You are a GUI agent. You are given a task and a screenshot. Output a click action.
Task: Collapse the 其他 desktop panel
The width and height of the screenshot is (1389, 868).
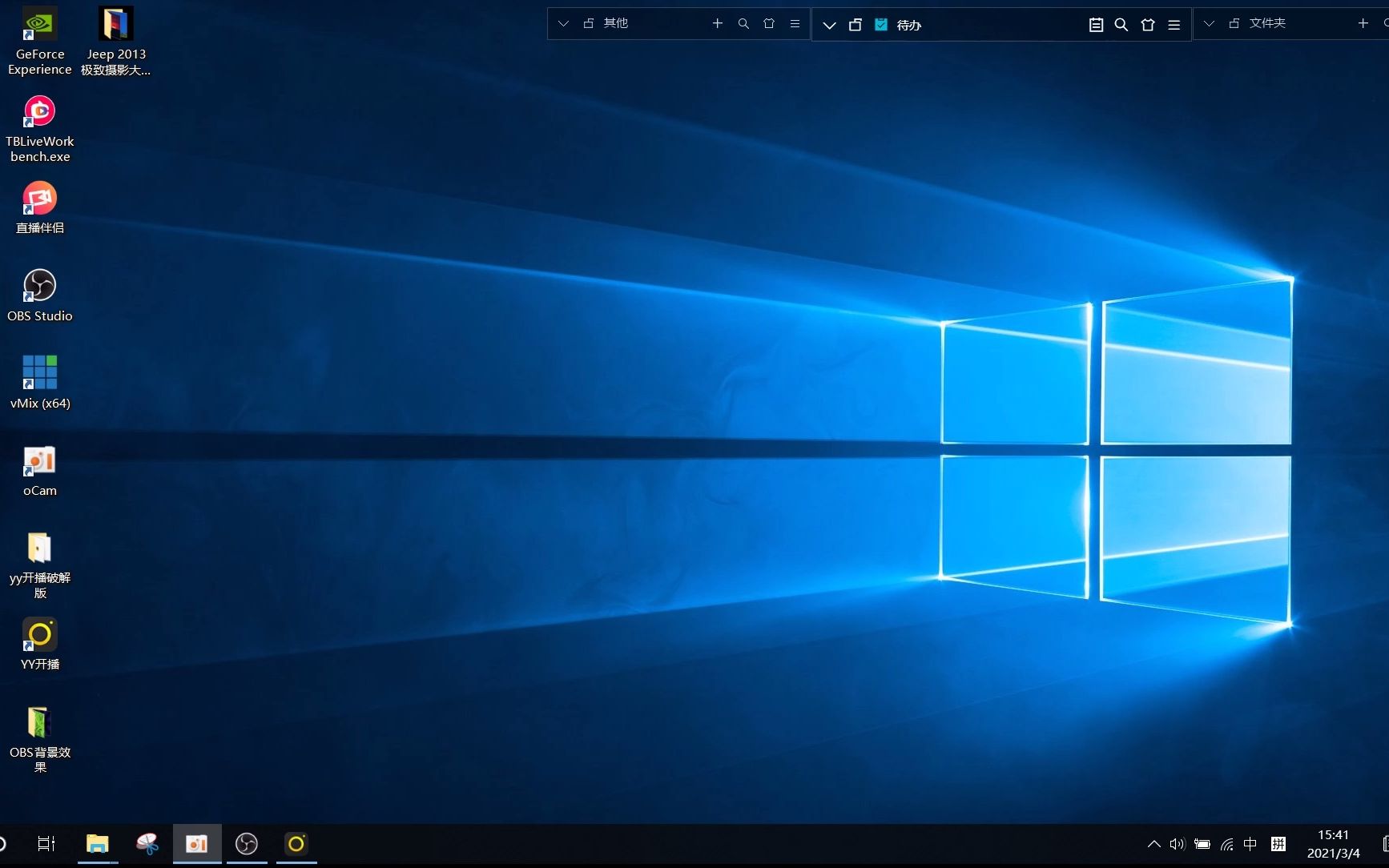[x=563, y=23]
